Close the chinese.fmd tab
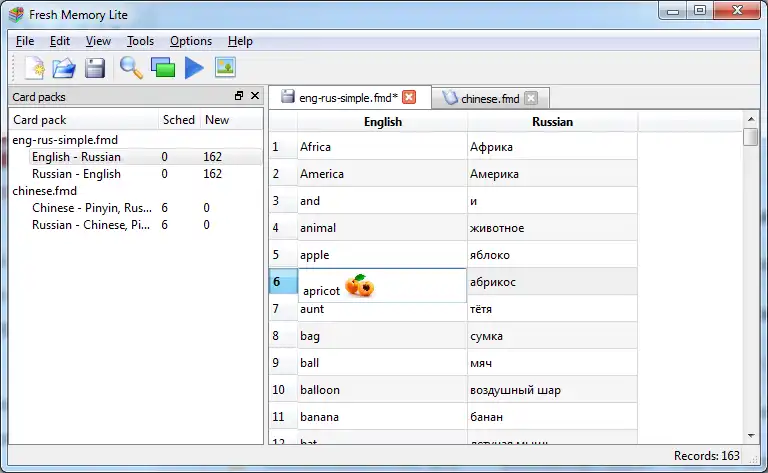The width and height of the screenshot is (768, 473). [531, 98]
